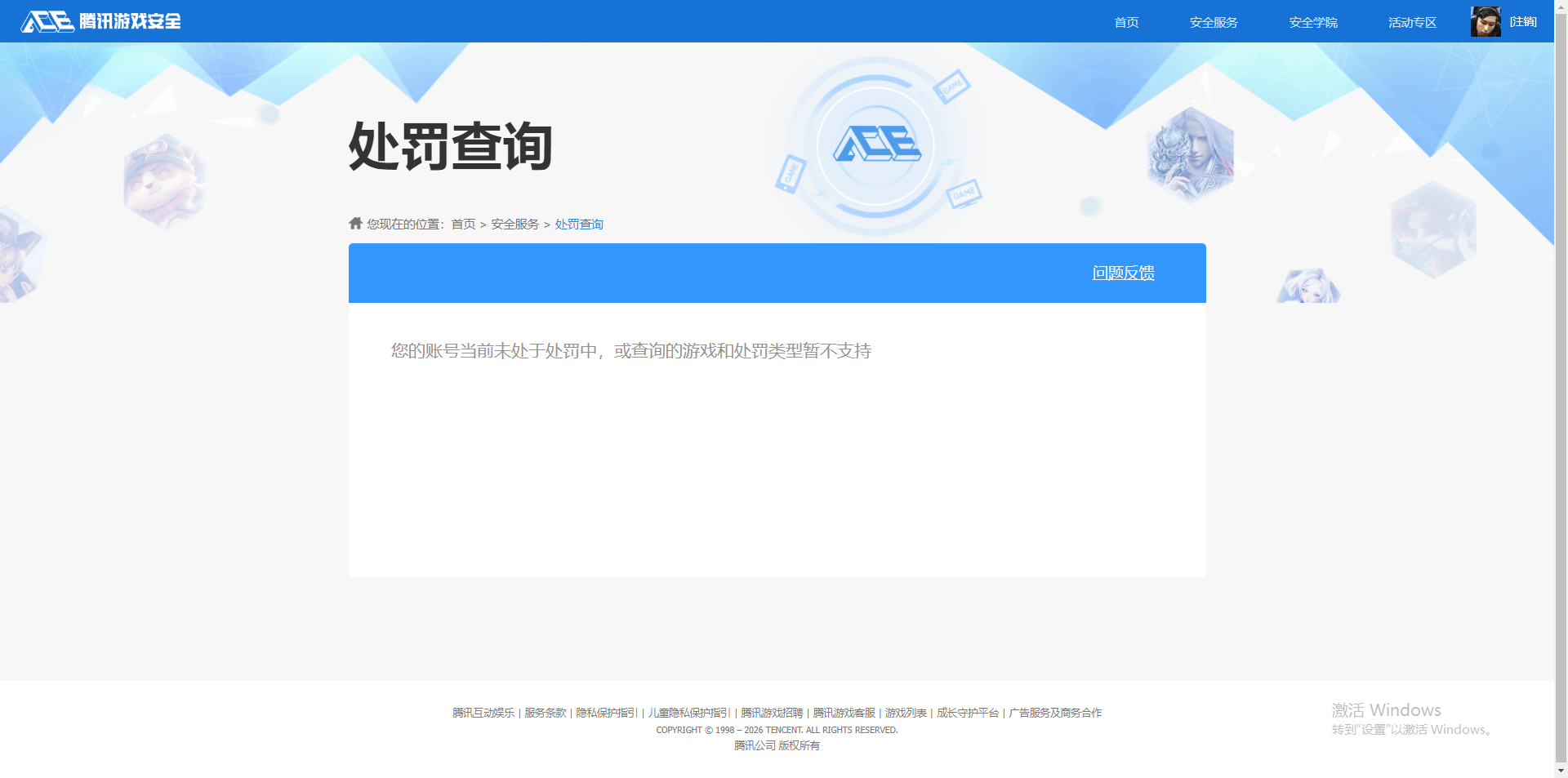Visit 隐私保护指引 from the footer
Viewport: 1568px width, 778px height.
point(605,712)
